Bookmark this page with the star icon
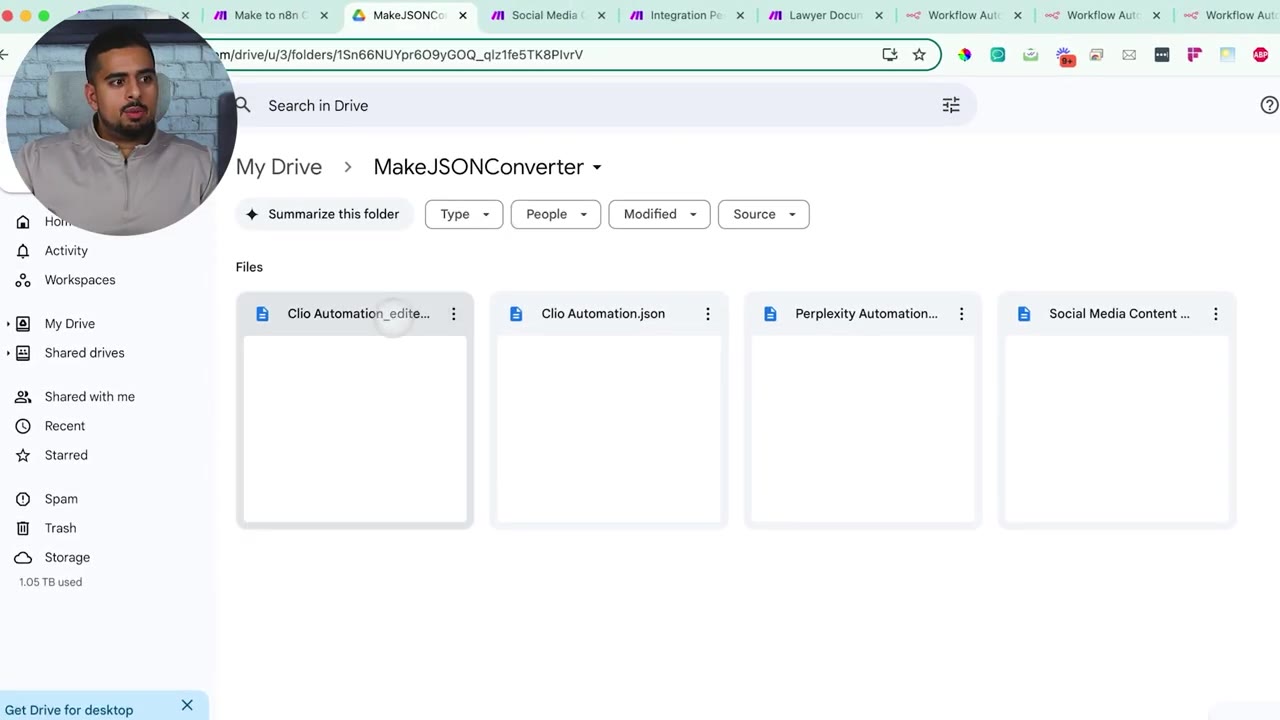 coord(919,55)
